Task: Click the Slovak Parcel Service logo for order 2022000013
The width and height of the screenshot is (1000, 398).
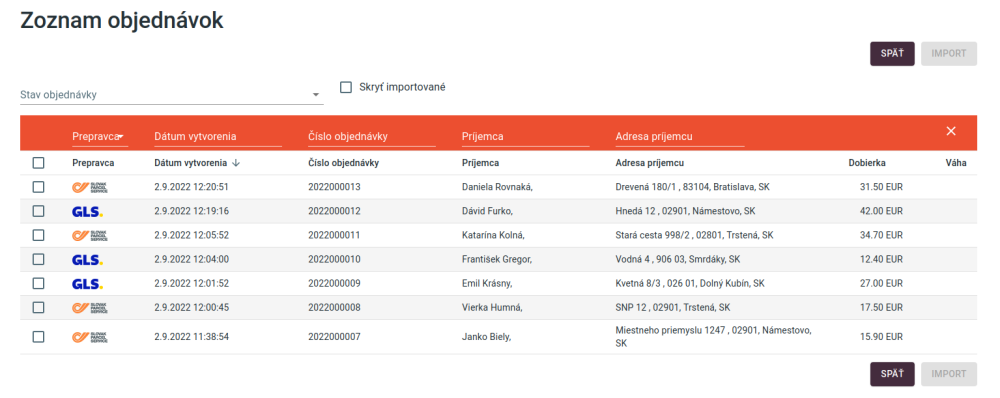Action: pos(90,187)
